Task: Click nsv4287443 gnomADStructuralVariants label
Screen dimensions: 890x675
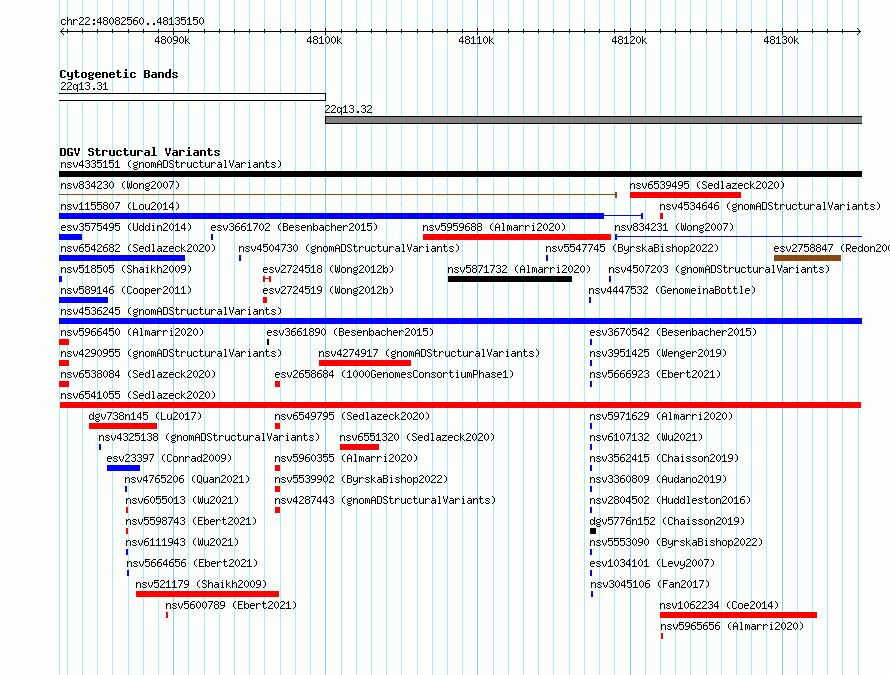Action: [385, 500]
